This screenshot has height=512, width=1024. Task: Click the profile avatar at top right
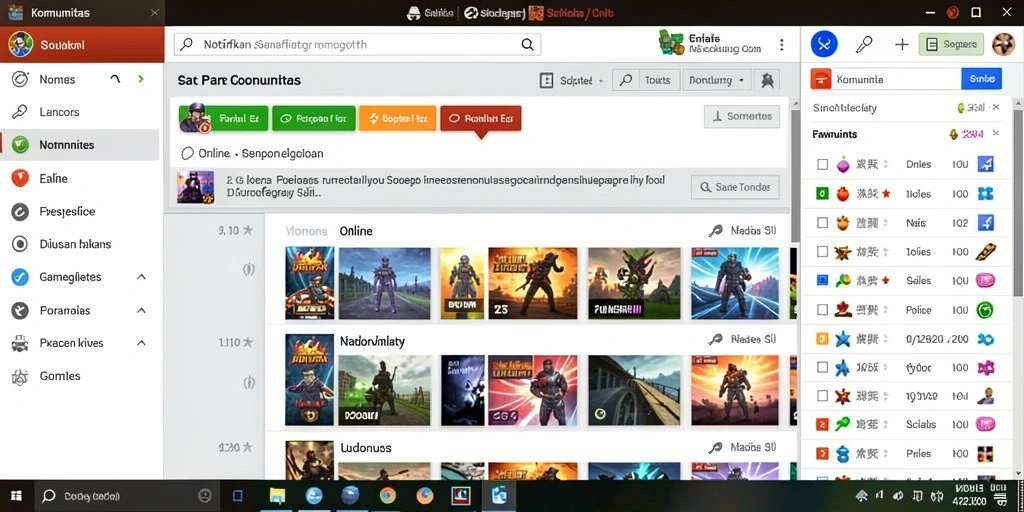(1003, 44)
